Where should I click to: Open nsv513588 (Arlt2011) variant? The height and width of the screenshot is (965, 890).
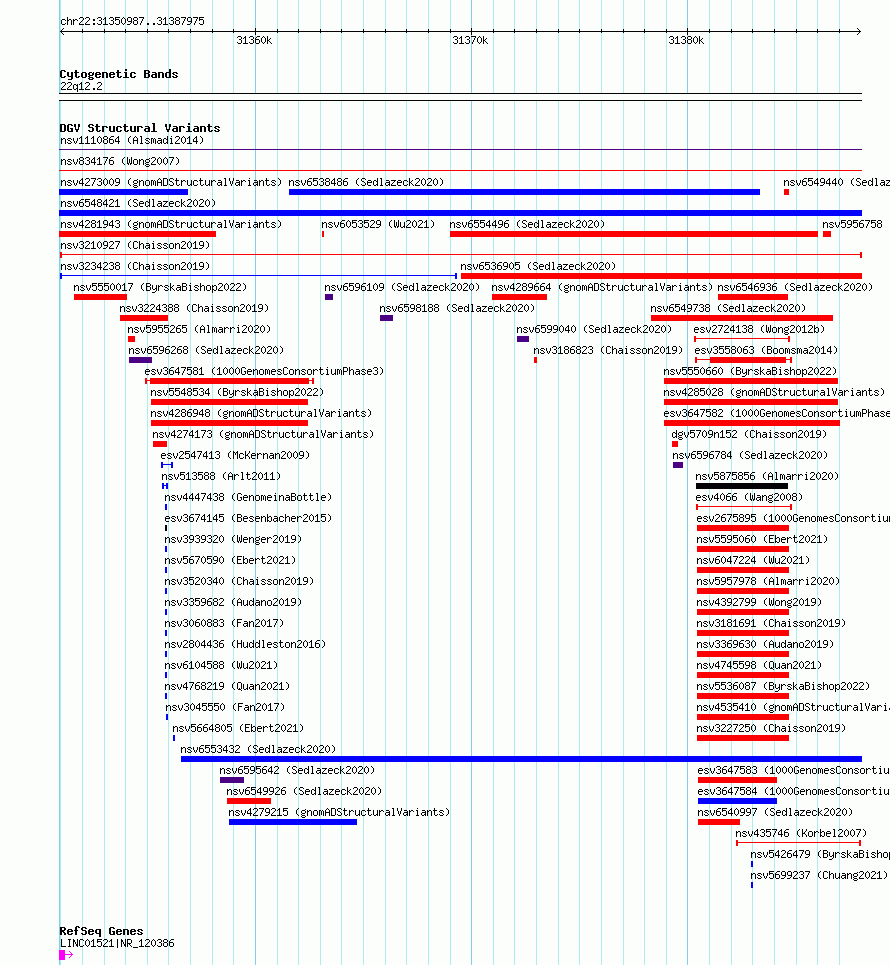click(221, 476)
